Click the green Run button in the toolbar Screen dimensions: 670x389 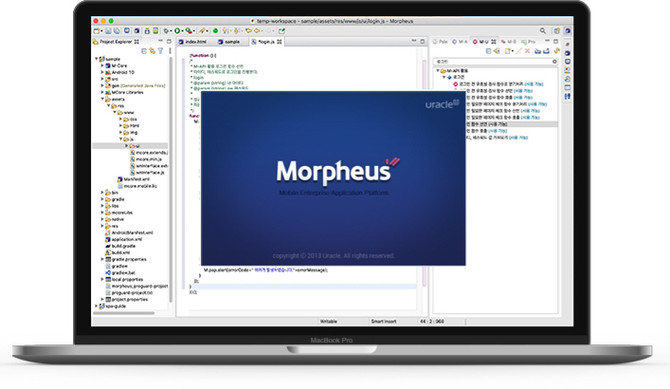click(x=177, y=31)
